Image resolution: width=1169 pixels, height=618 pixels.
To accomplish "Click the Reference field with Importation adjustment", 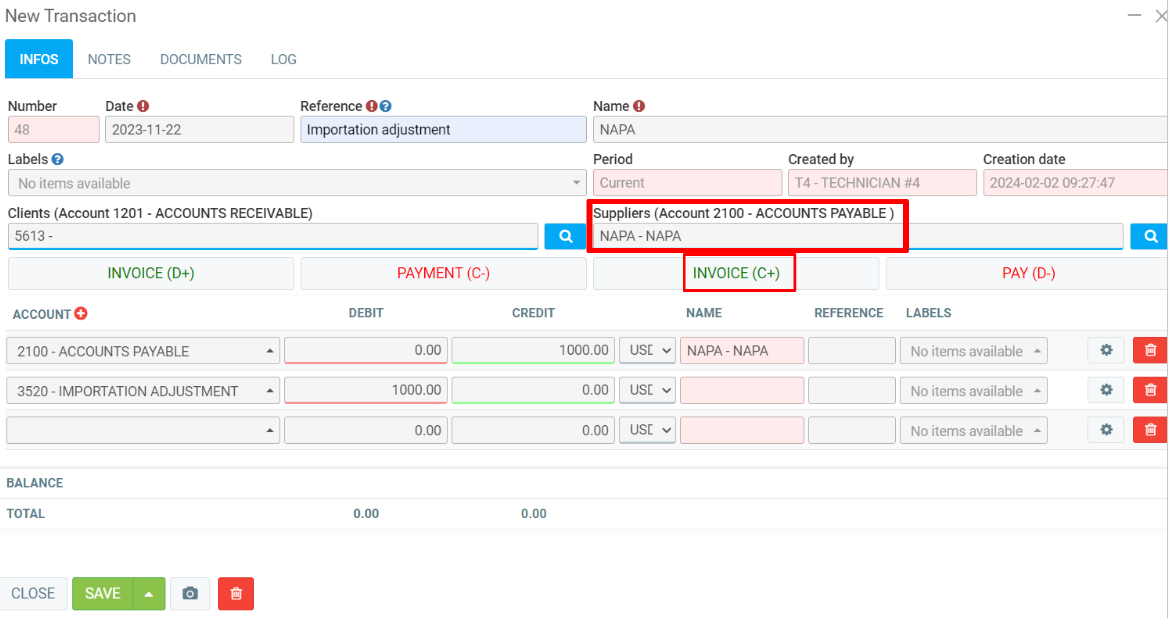I will point(443,129).
